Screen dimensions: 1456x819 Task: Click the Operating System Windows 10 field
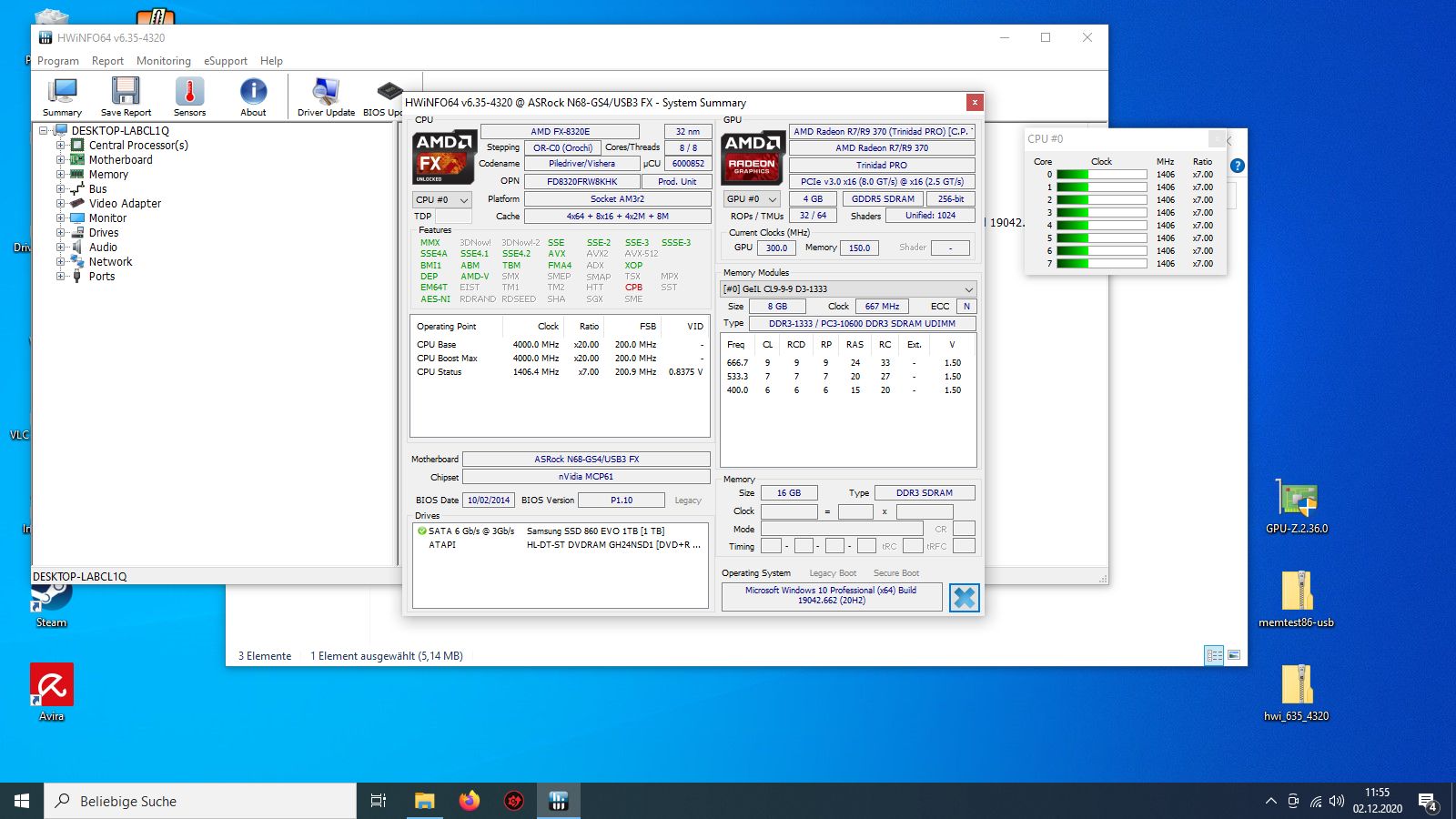click(x=831, y=596)
